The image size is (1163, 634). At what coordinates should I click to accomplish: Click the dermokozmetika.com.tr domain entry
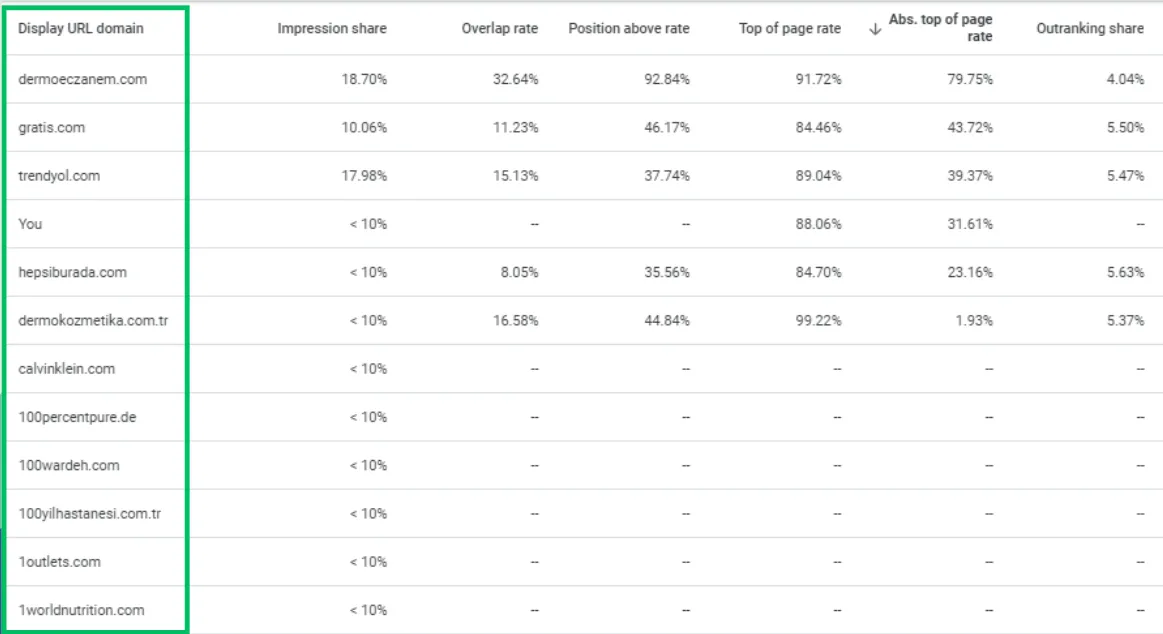[x=93, y=321]
